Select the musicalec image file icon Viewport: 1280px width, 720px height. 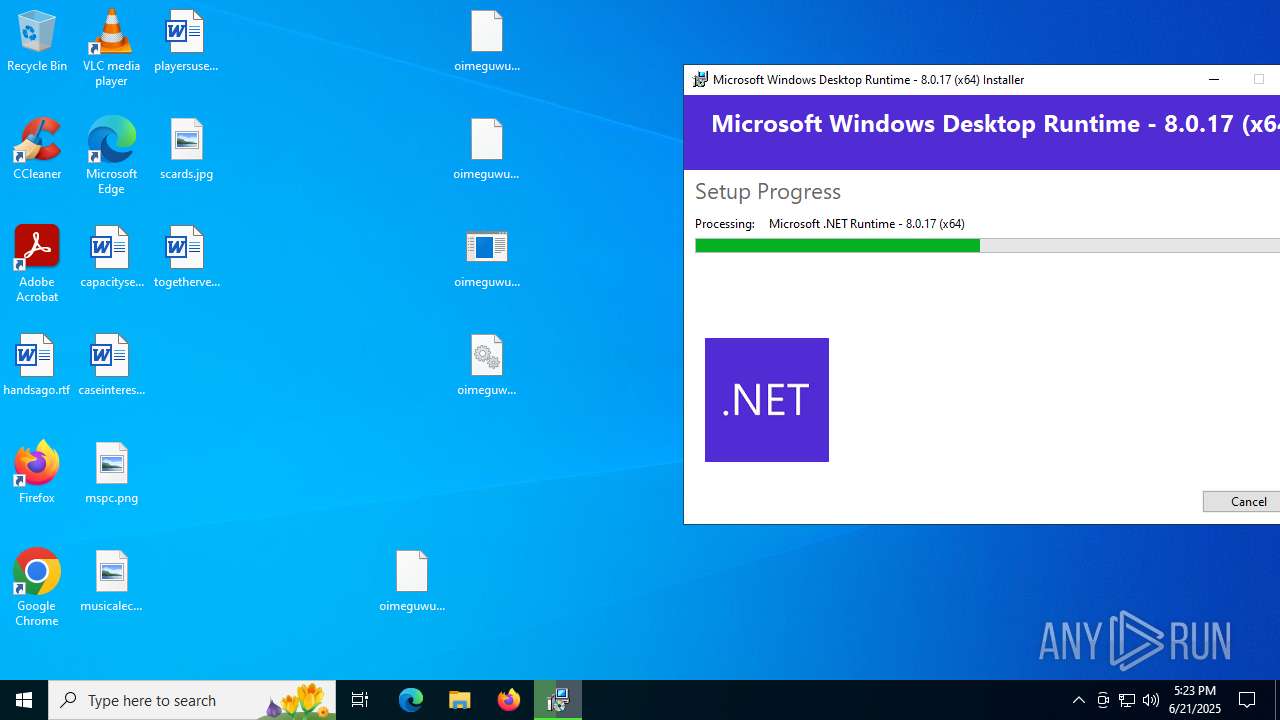[x=111, y=581]
